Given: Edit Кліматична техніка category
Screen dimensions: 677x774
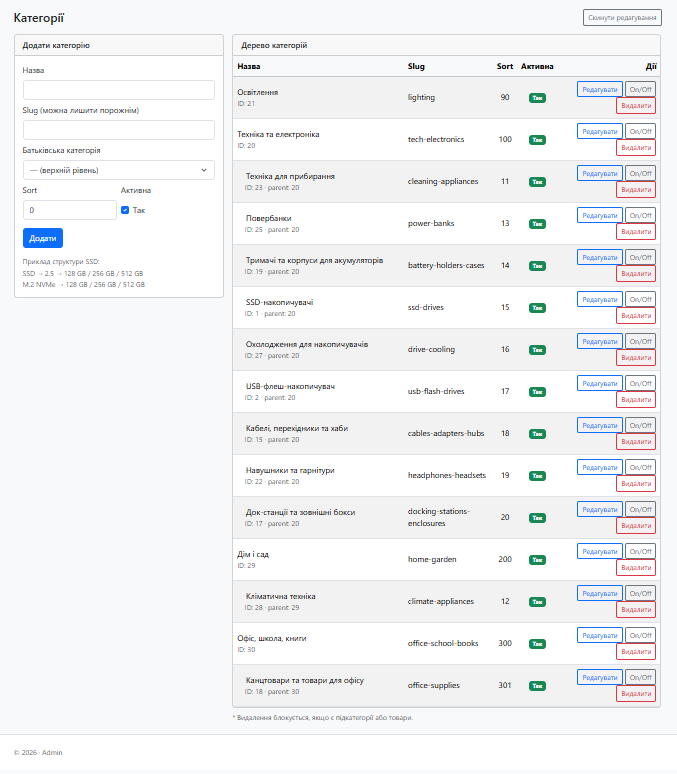Looking at the screenshot, I should coord(599,593).
